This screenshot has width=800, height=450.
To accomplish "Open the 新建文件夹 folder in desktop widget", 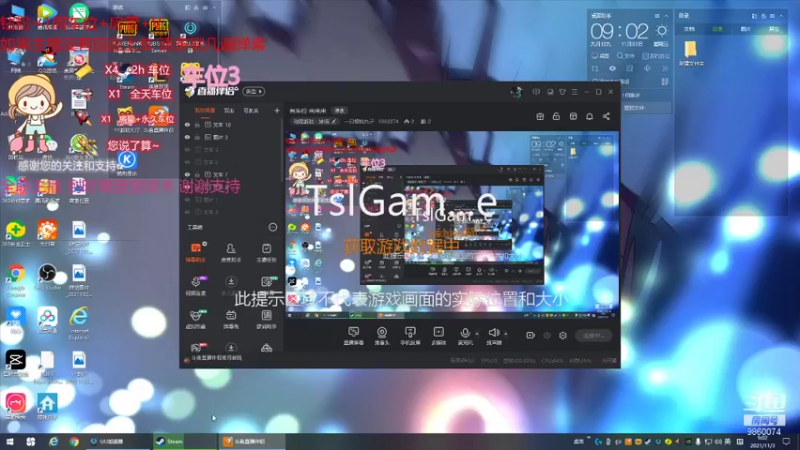I will (x=691, y=53).
